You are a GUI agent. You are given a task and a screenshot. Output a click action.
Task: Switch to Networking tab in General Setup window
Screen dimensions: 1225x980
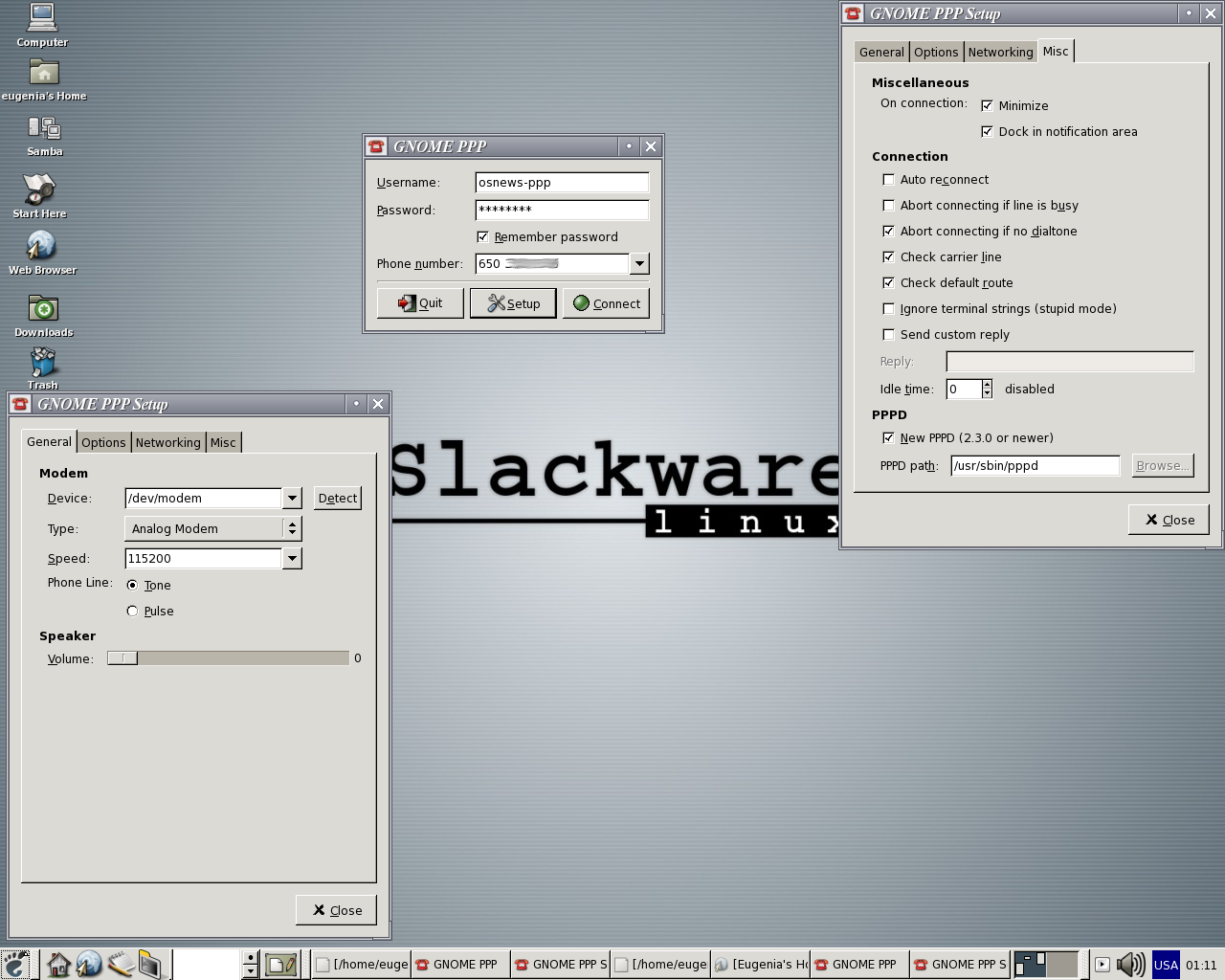[168, 442]
